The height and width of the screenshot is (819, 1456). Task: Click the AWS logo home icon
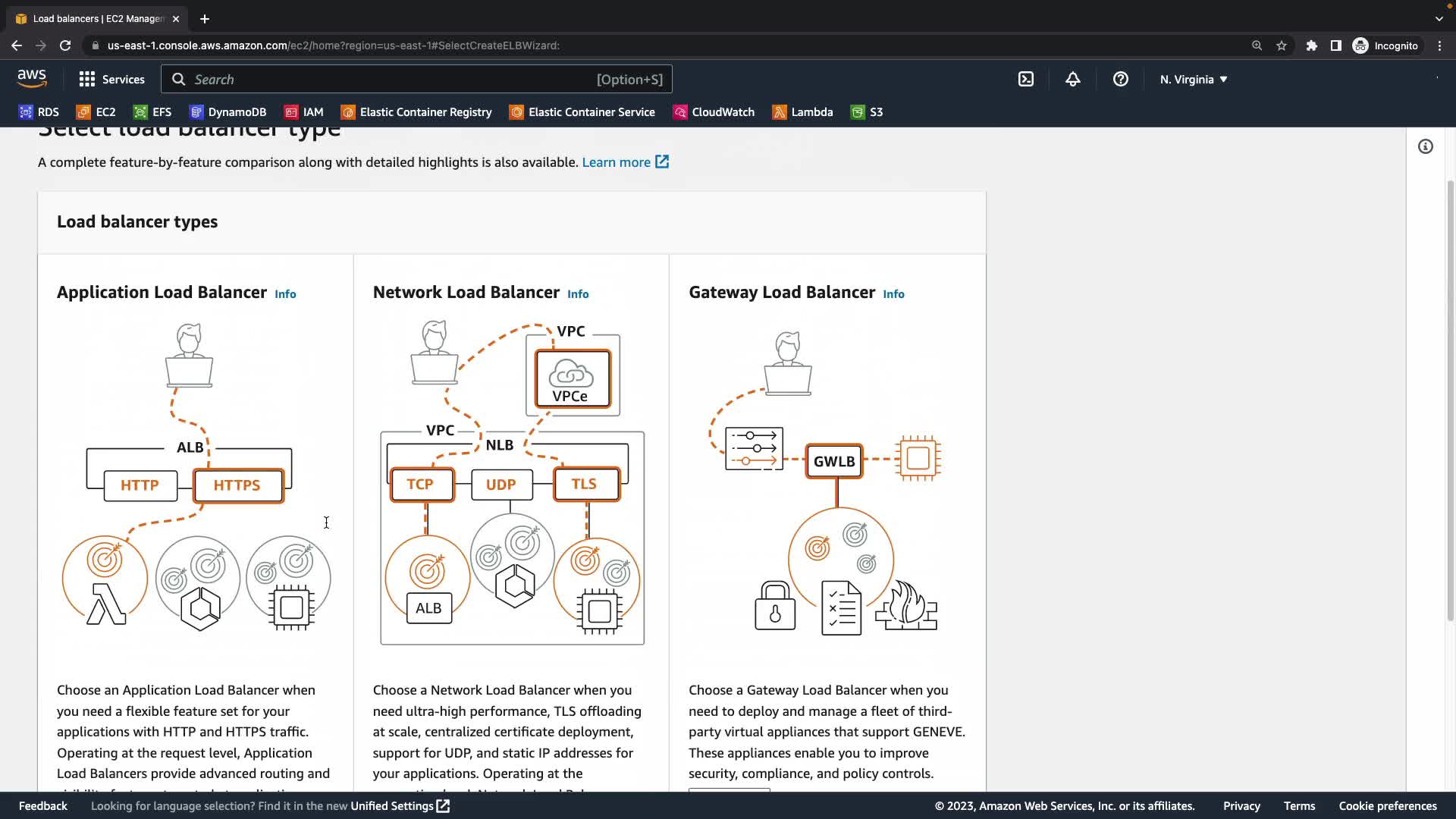pos(32,79)
